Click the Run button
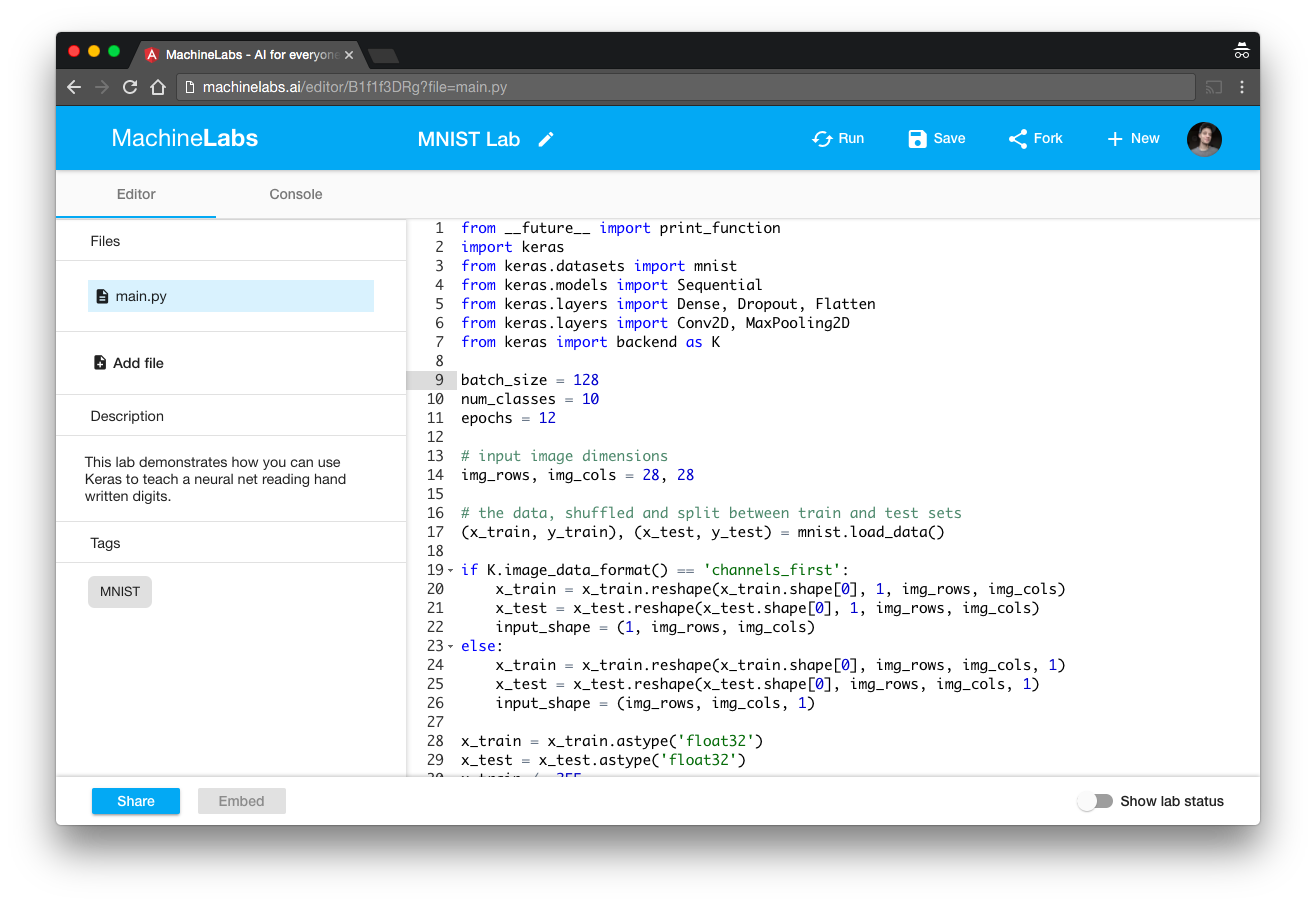The width and height of the screenshot is (1316, 905). pyautogui.click(x=838, y=139)
